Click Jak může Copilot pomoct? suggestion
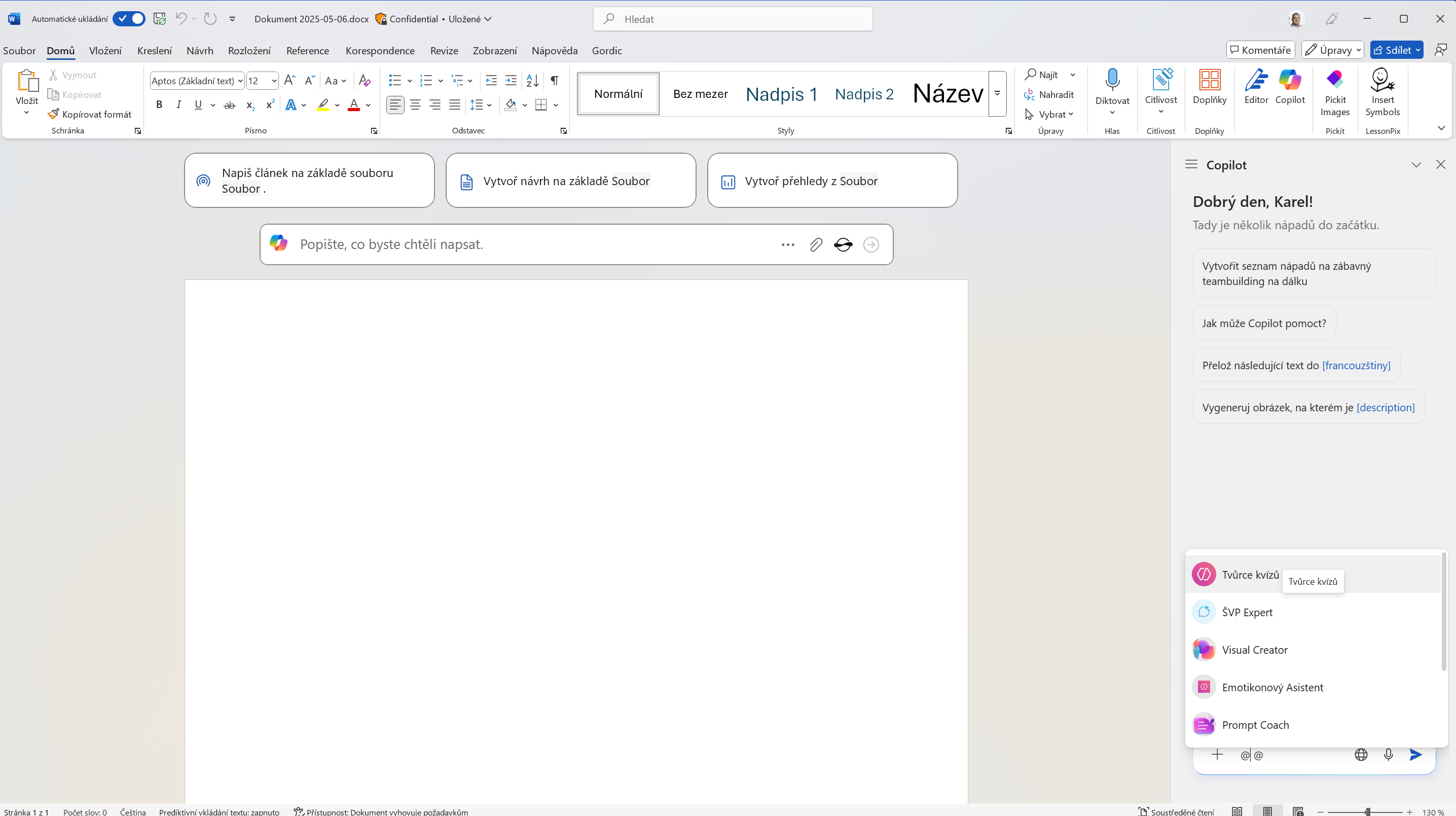 coord(1264,323)
